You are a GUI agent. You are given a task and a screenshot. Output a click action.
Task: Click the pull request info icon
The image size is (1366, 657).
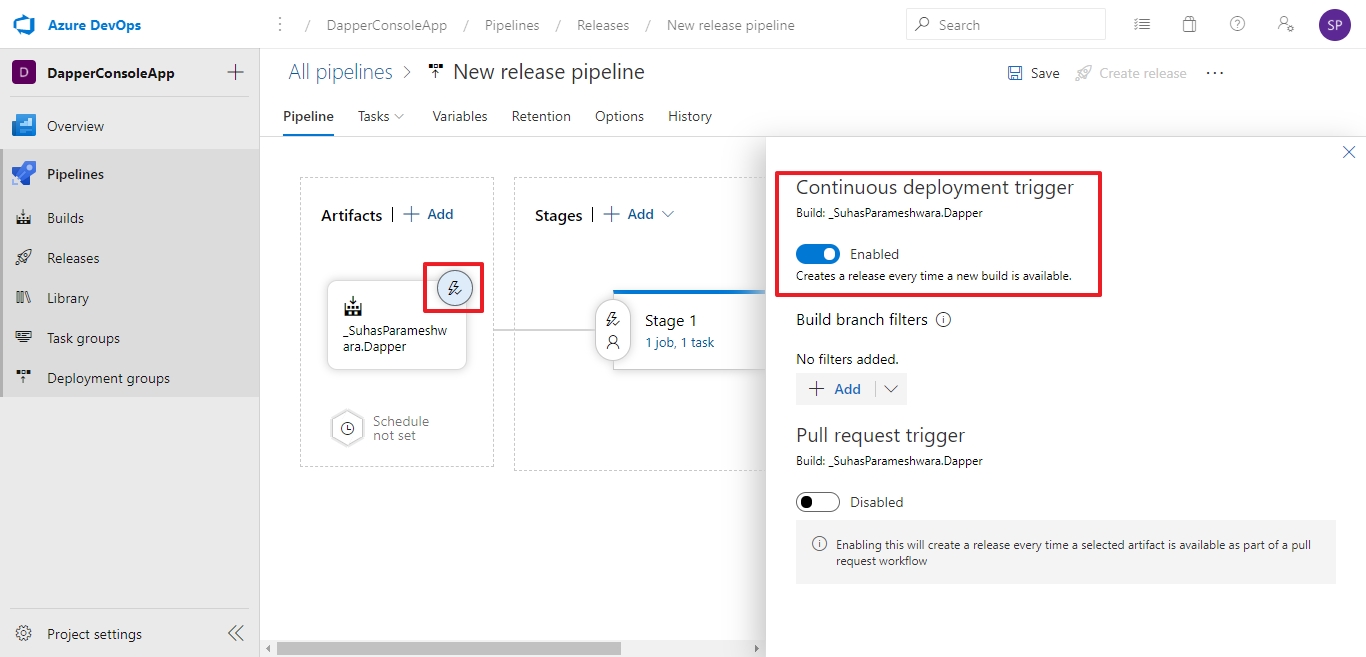point(819,545)
